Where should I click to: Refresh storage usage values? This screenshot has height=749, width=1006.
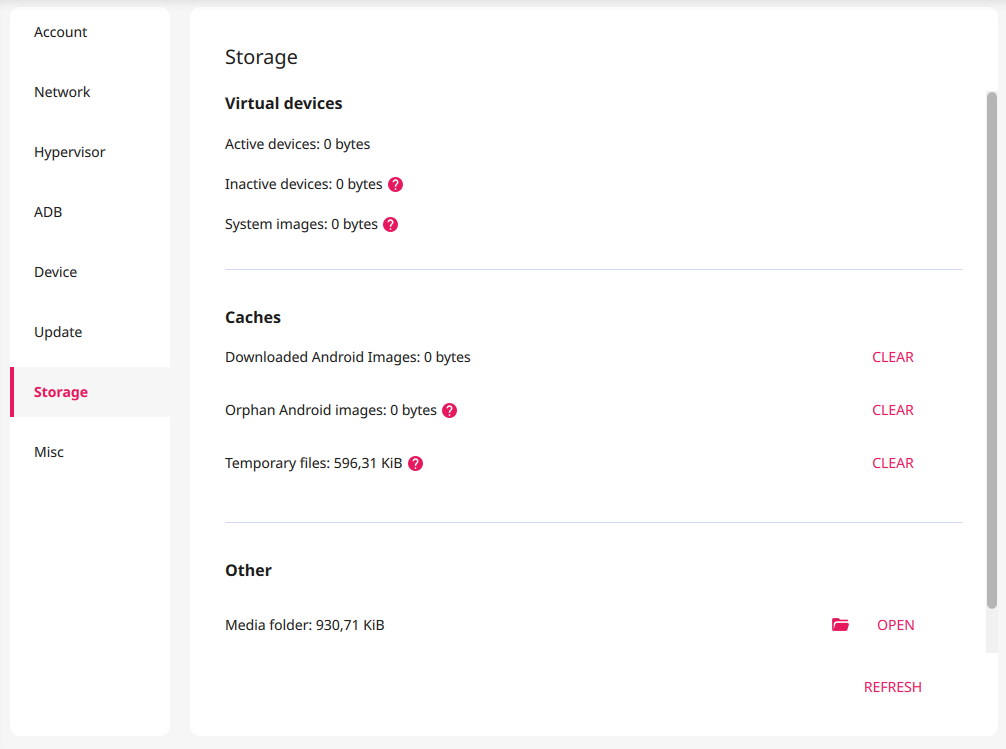(892, 687)
